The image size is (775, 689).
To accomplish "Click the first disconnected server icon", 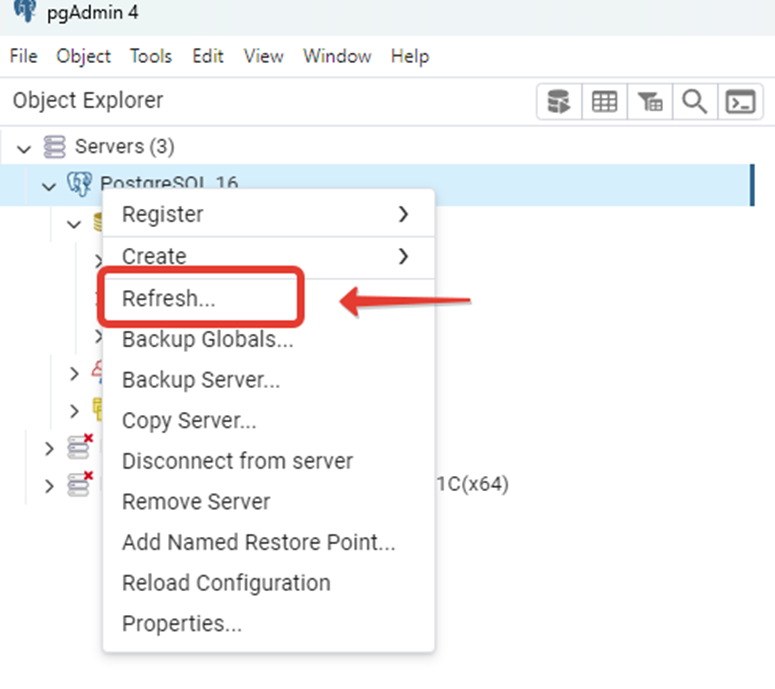I will click(x=80, y=447).
